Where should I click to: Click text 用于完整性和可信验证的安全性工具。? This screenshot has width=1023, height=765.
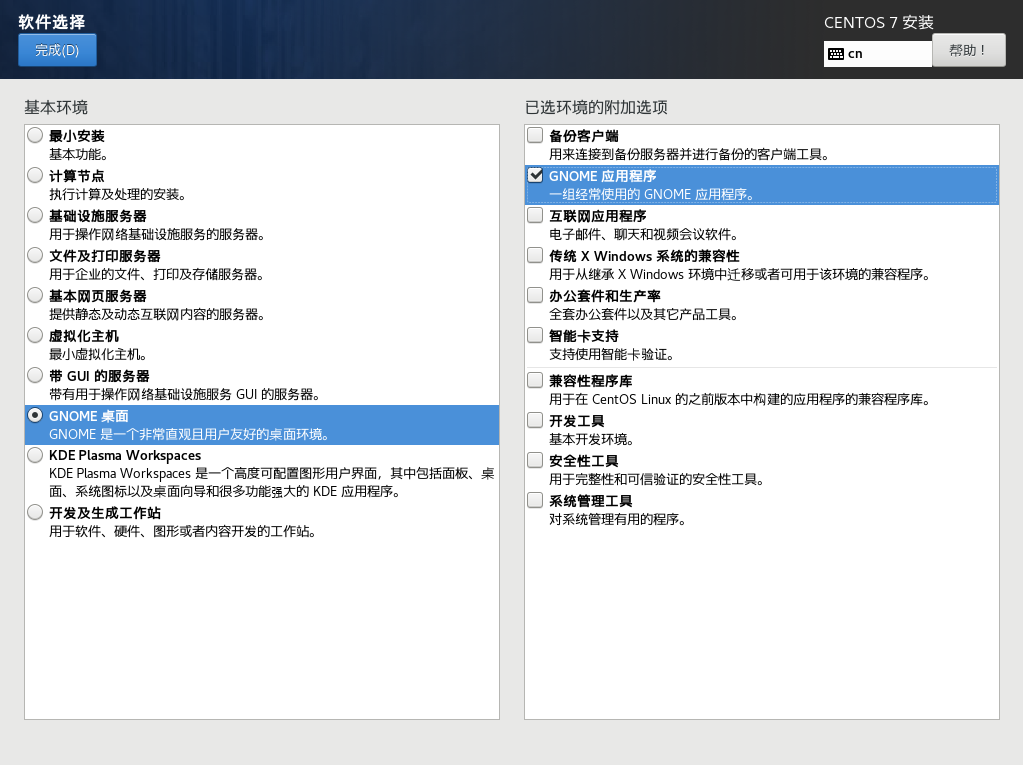(657, 480)
